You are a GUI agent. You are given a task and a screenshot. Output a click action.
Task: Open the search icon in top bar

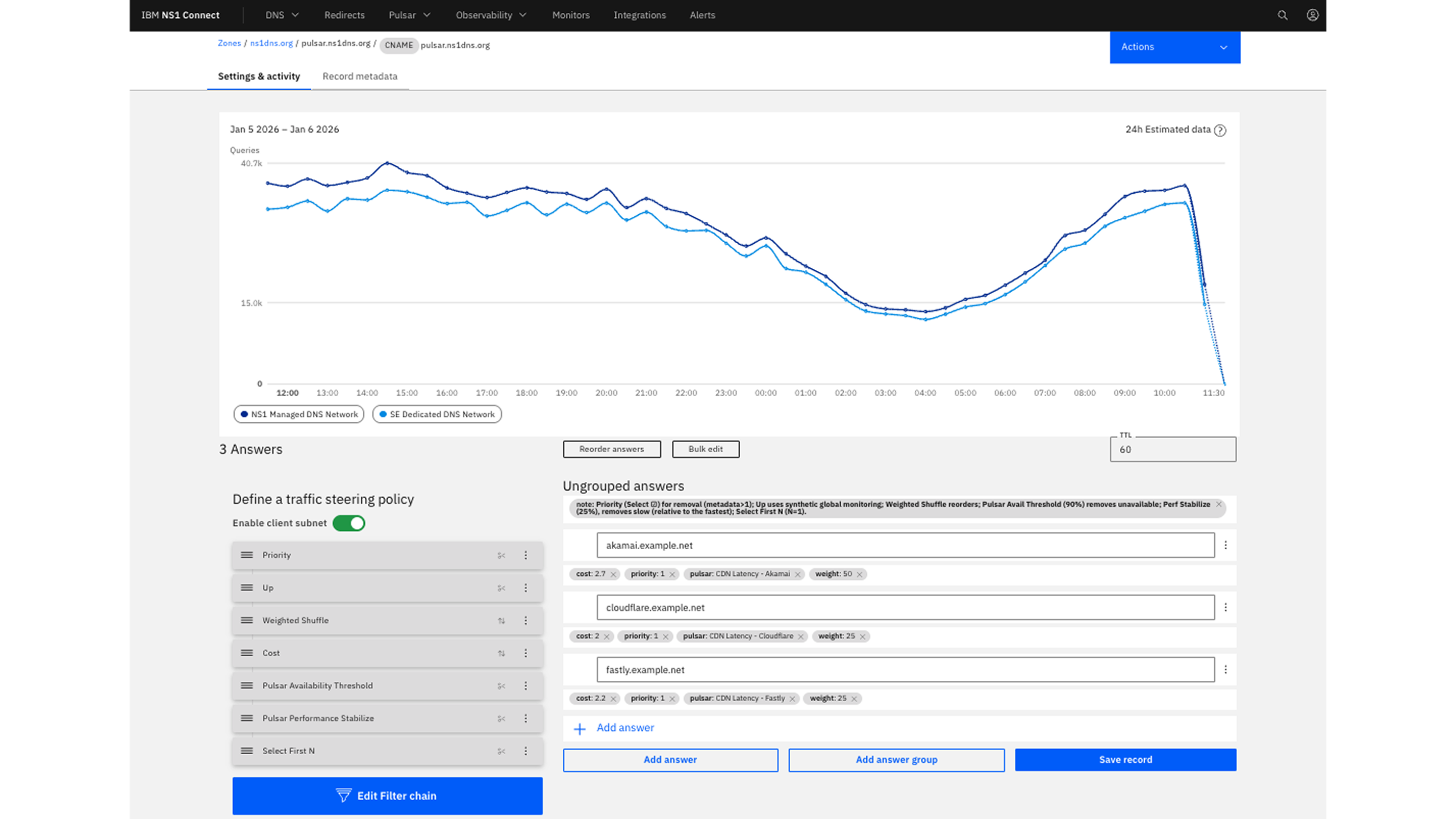coord(1283,15)
